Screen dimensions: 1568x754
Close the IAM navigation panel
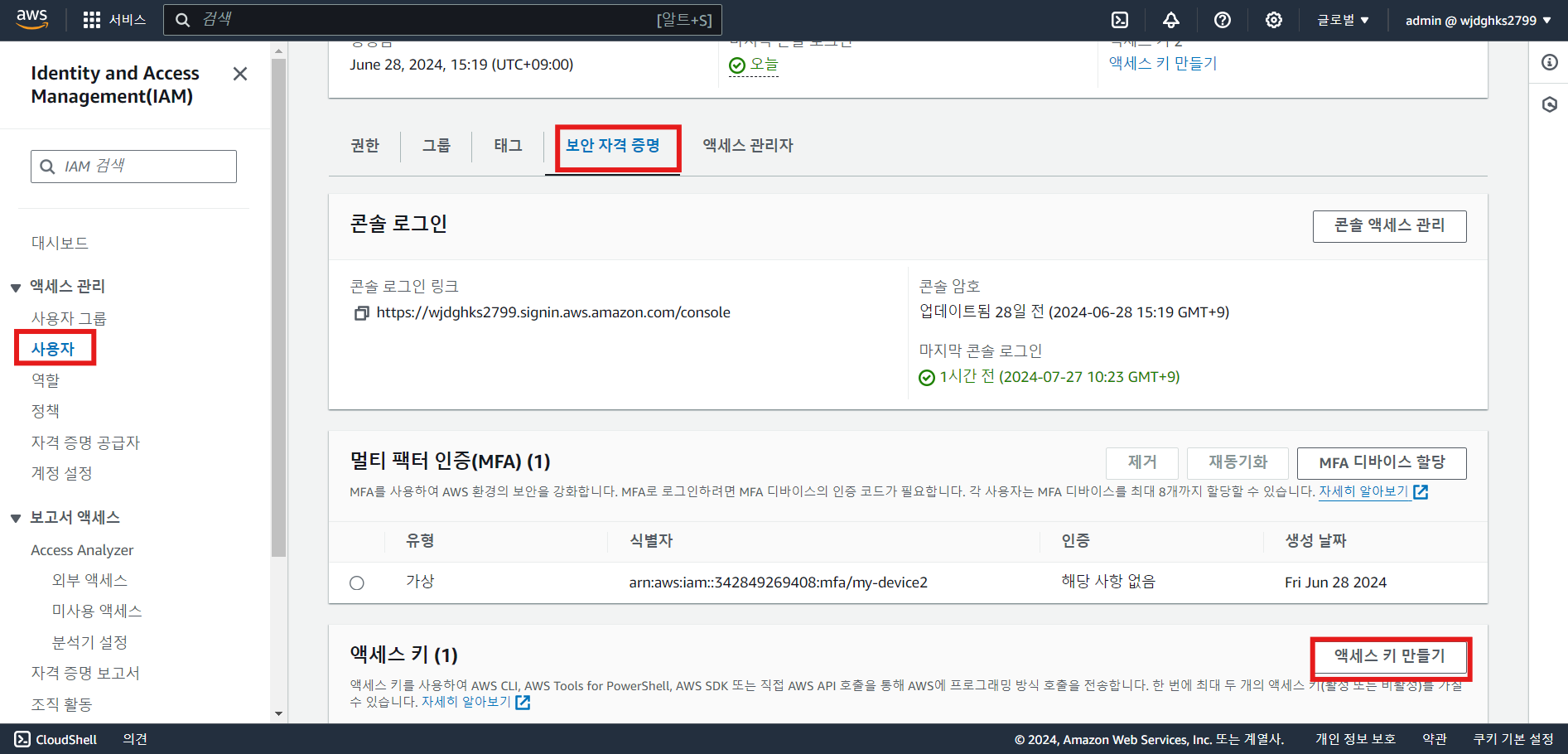pos(240,74)
